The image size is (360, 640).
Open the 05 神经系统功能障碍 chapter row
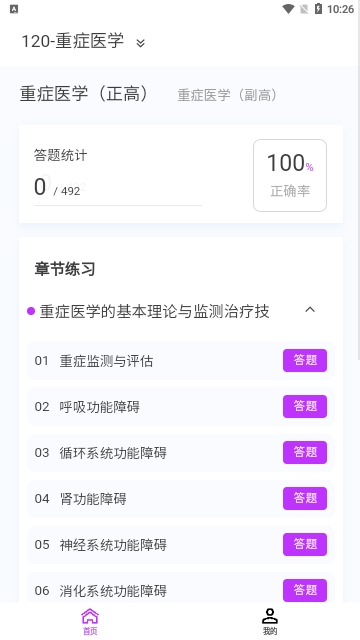pyautogui.click(x=181, y=544)
